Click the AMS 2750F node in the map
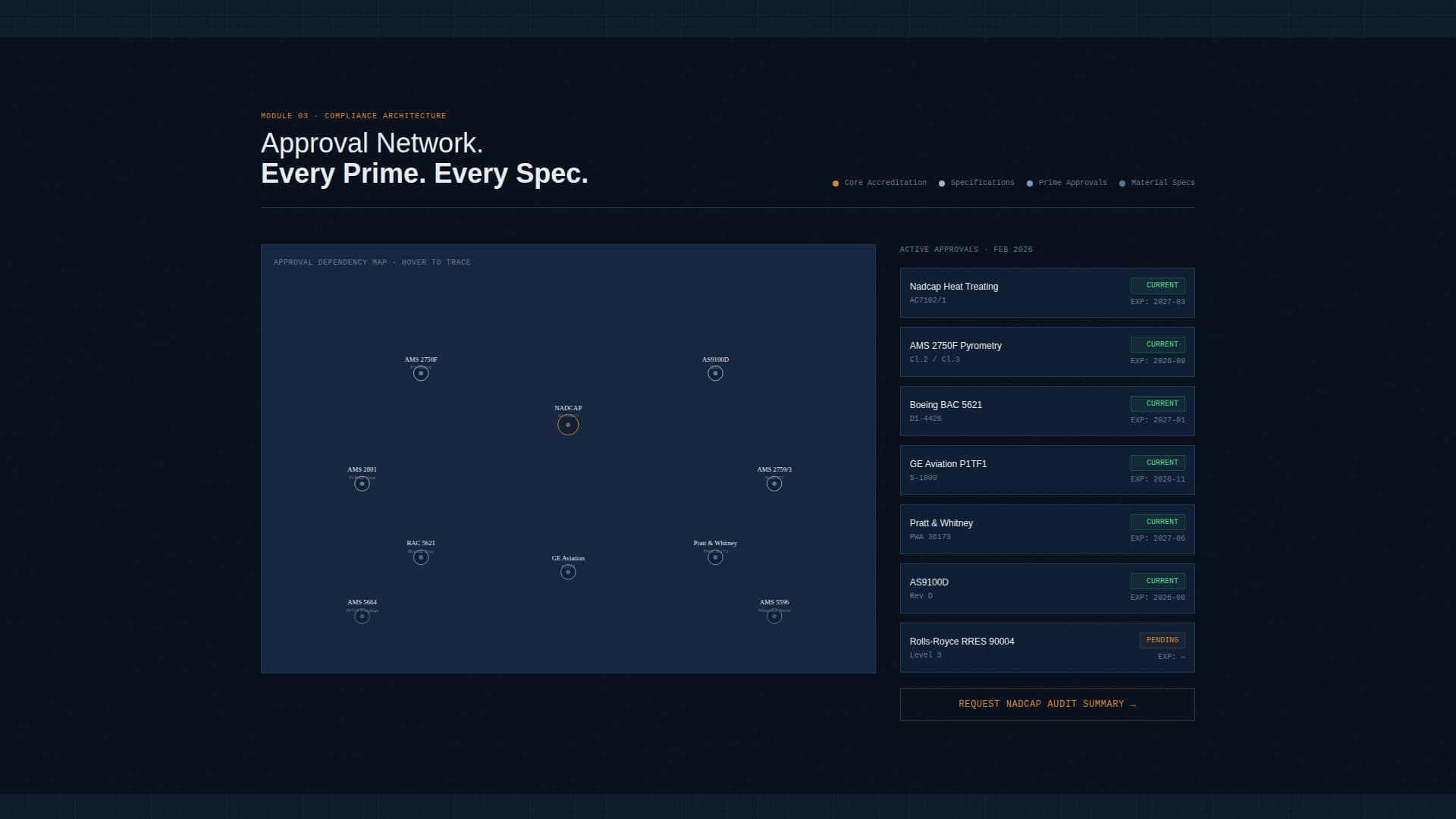 421,373
